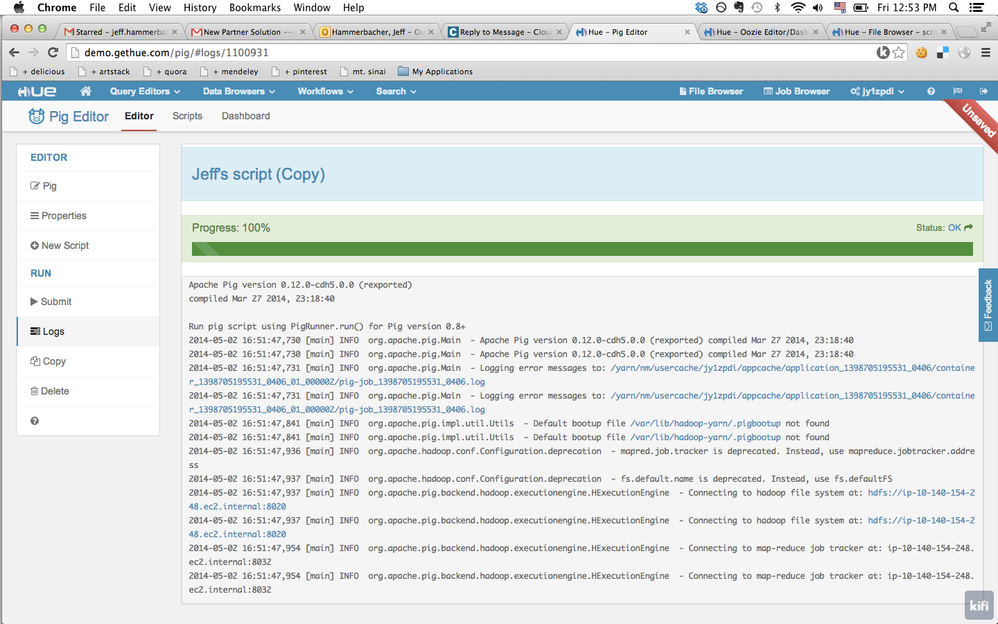The height and width of the screenshot is (624, 998).
Task: Open the Bookmarks menu
Action: click(255, 8)
